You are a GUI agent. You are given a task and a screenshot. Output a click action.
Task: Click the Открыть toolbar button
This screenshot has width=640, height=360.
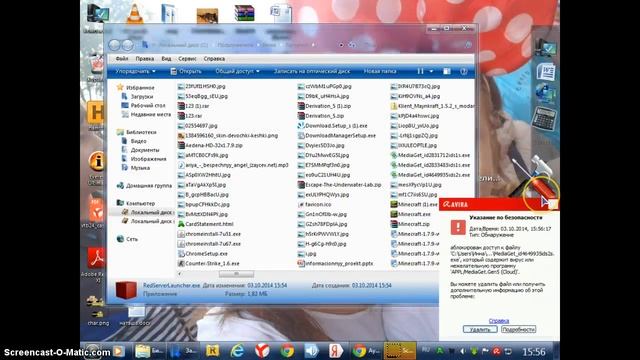click(x=186, y=71)
